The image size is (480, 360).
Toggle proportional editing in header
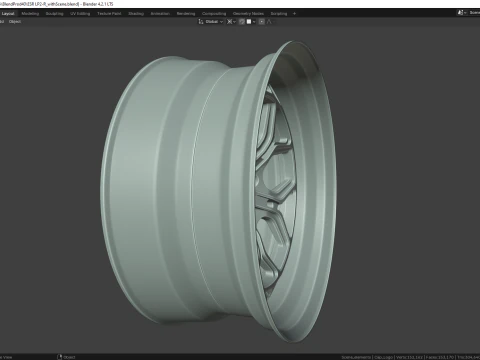pyautogui.click(x=262, y=22)
